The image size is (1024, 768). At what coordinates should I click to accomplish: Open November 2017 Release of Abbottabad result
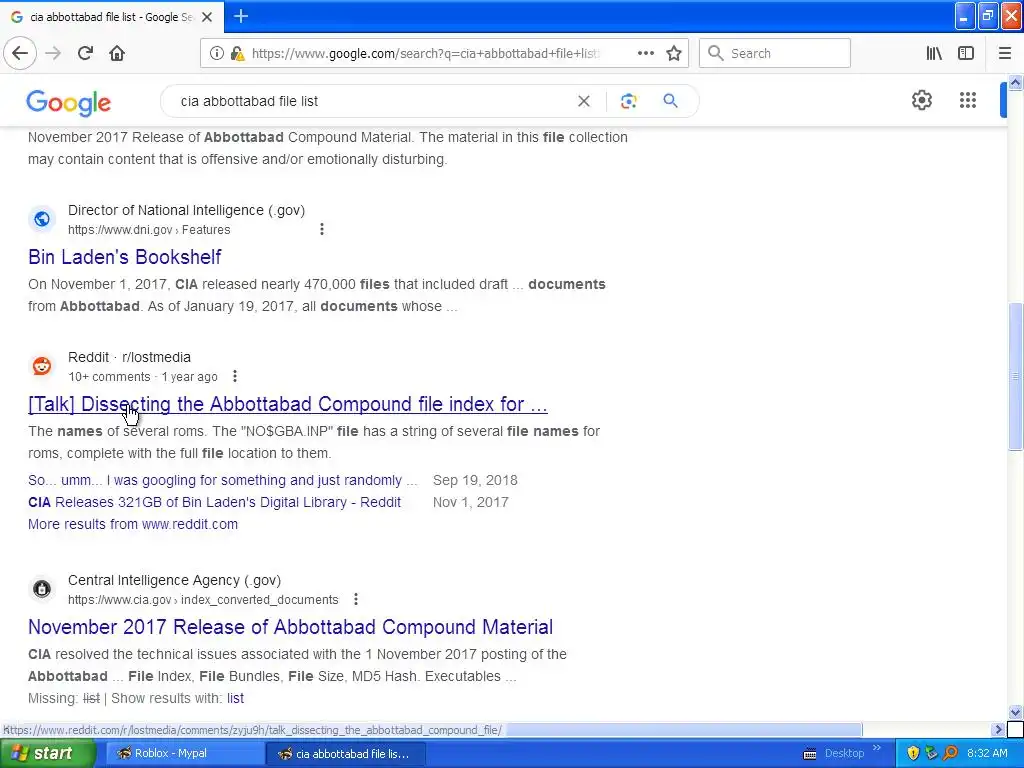point(291,627)
